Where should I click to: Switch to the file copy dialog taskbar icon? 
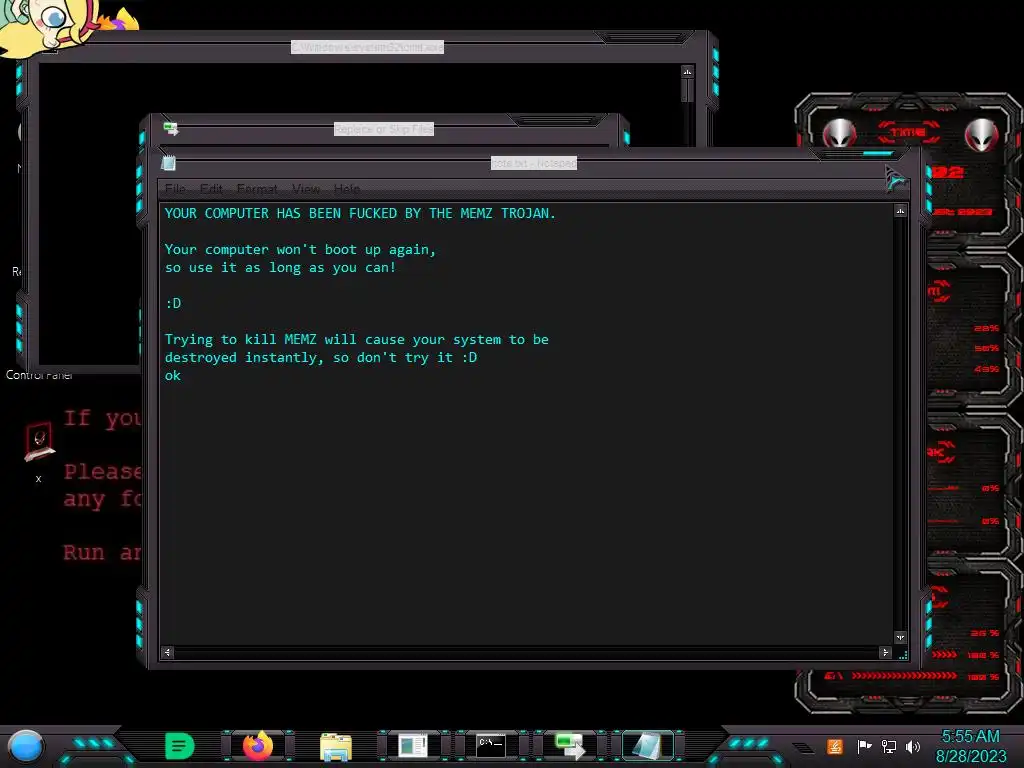click(569, 746)
